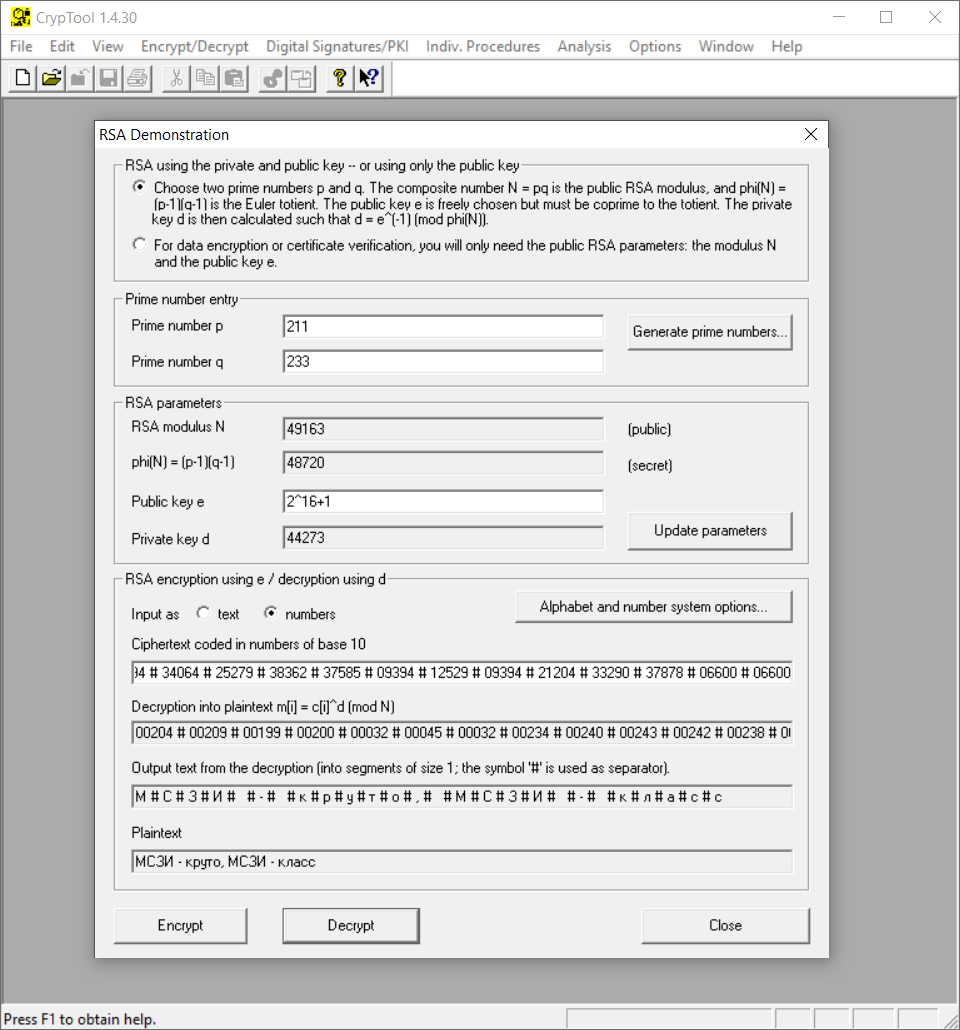Viewport: 960px width, 1030px height.
Task: Minimize the CrypTool window
Action: click(839, 17)
